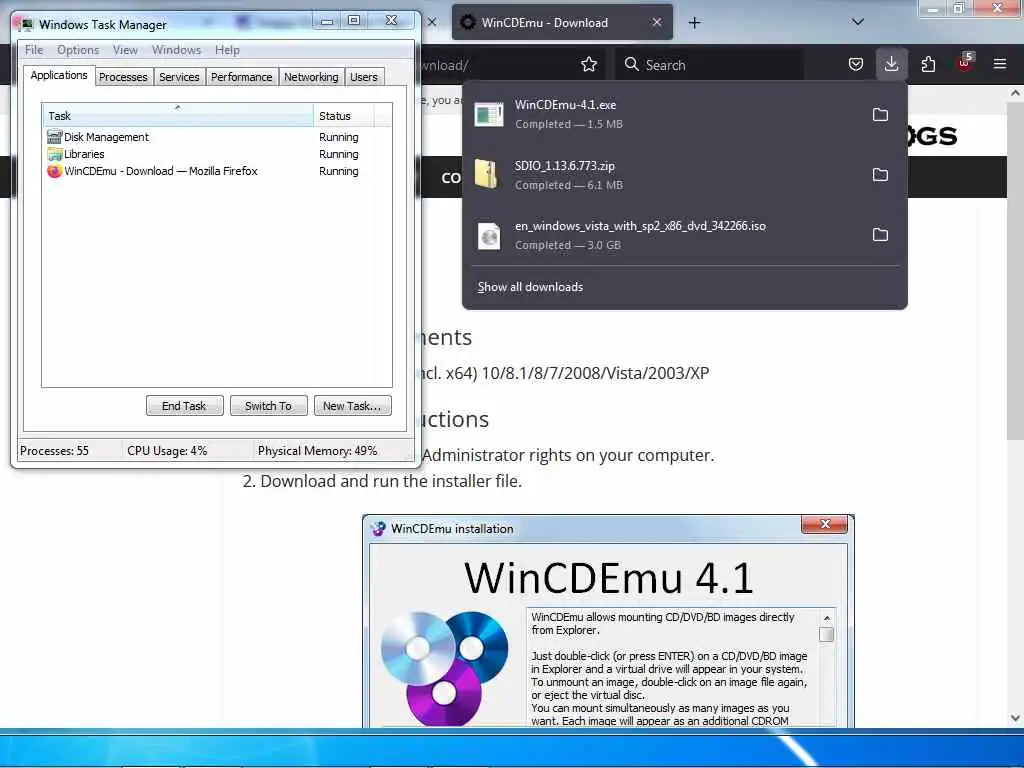
Task: Click the Firefox downloads toolbar icon
Action: [891, 64]
